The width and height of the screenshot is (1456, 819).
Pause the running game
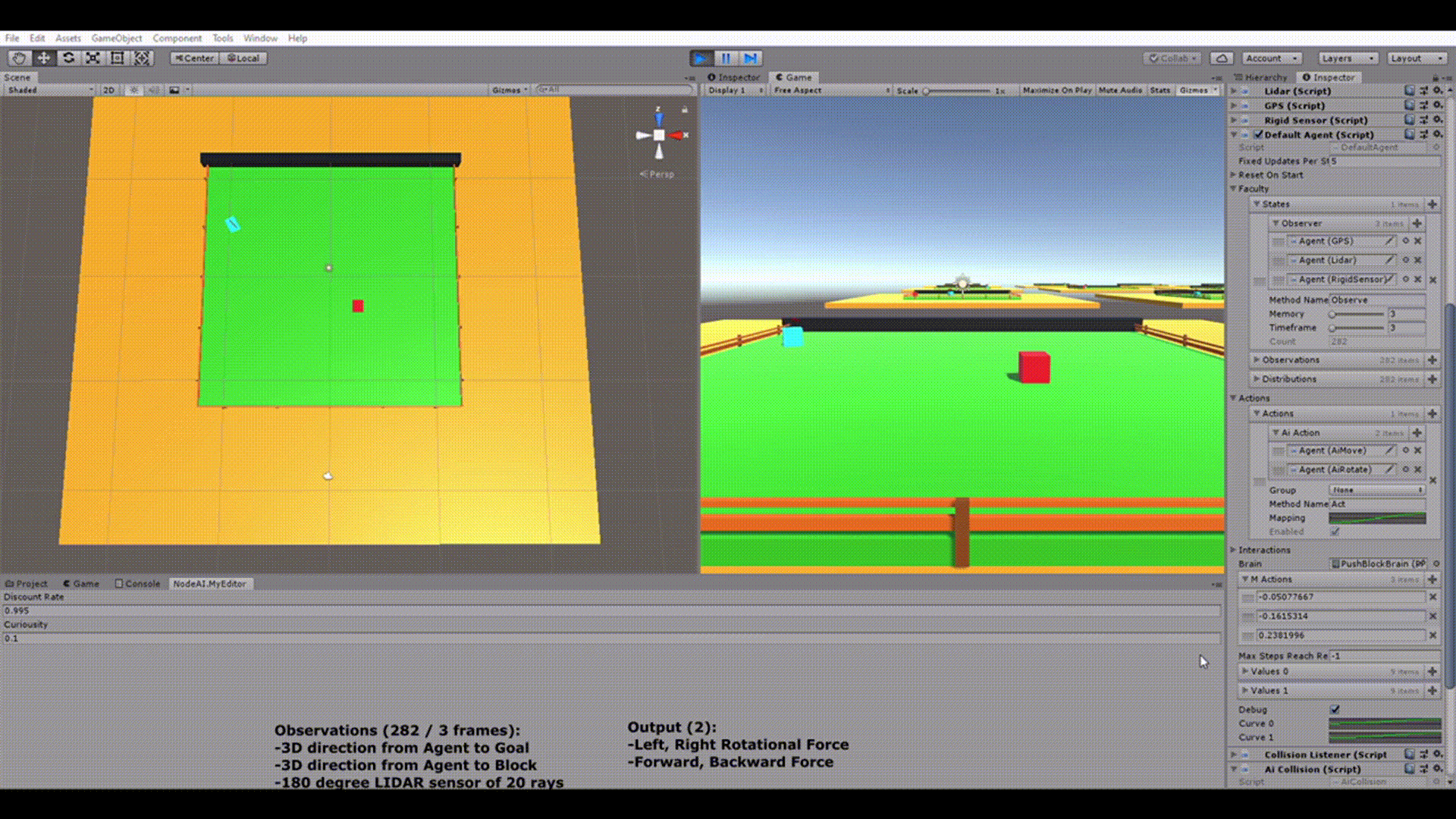pos(726,58)
